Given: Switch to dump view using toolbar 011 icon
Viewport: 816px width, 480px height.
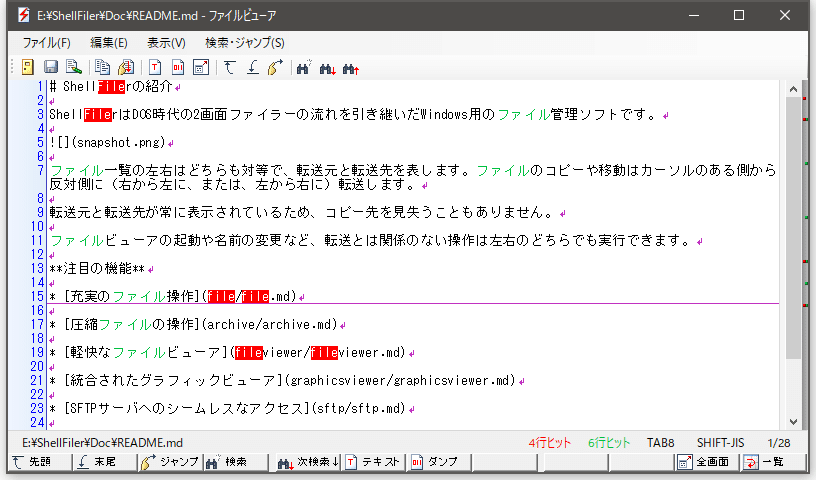Looking at the screenshot, I should click(x=178, y=67).
